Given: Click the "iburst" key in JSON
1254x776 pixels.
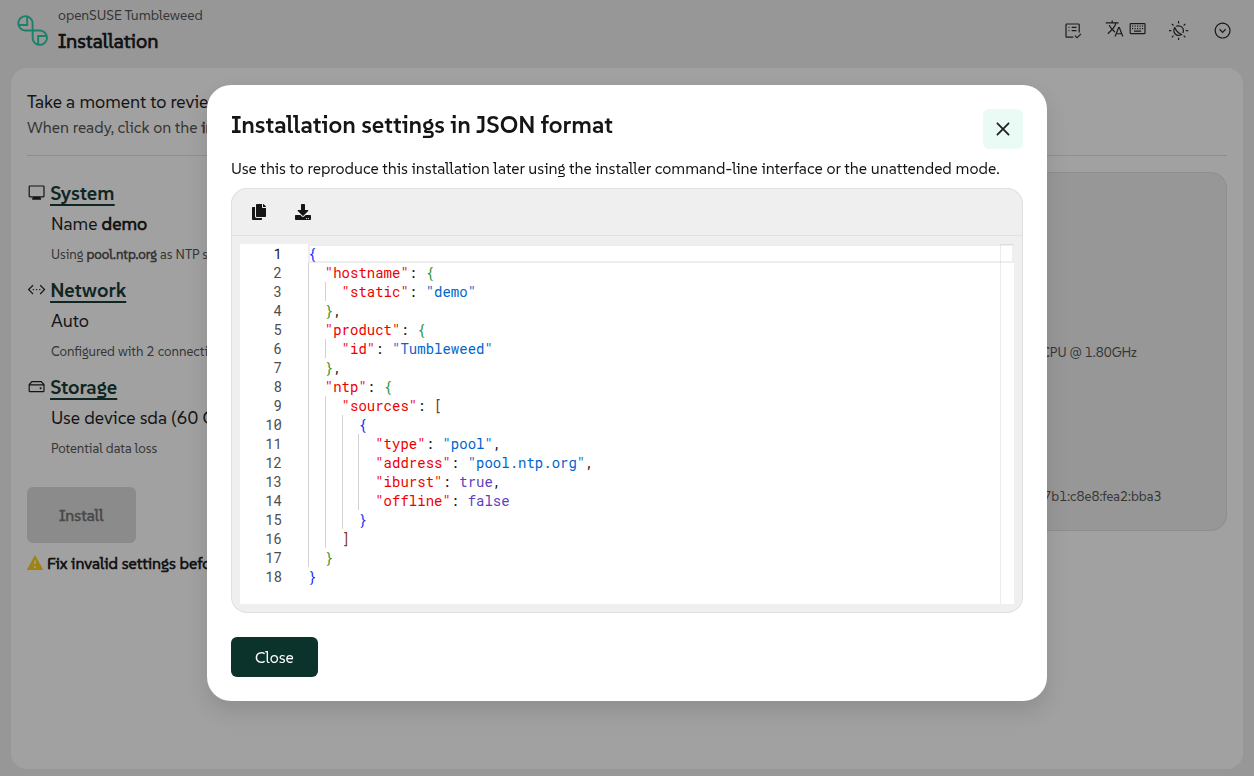Looking at the screenshot, I should click(409, 482).
